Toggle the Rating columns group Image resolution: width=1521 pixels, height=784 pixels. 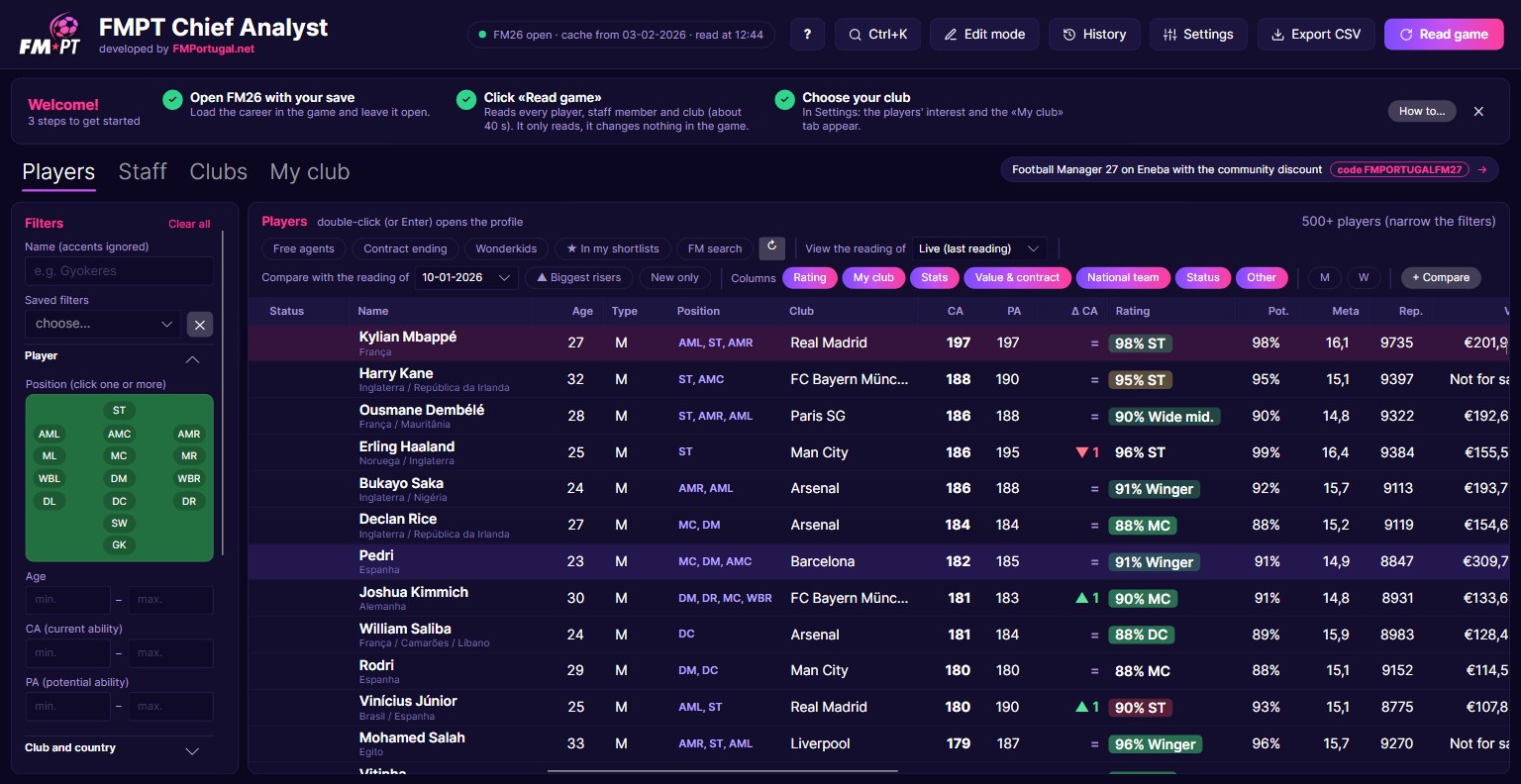coord(810,278)
